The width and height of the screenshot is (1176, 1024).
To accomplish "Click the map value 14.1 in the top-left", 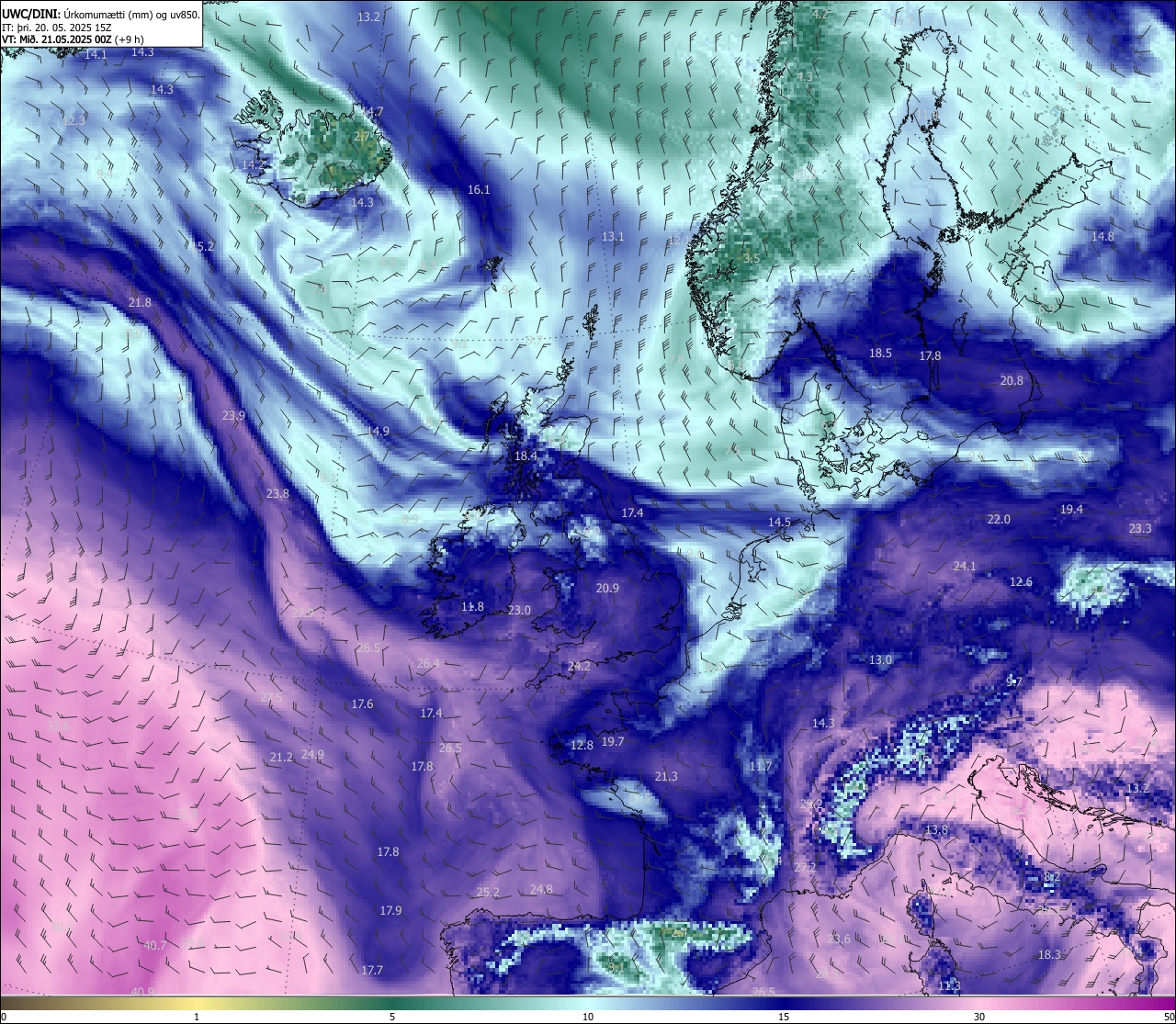I will point(96,55).
